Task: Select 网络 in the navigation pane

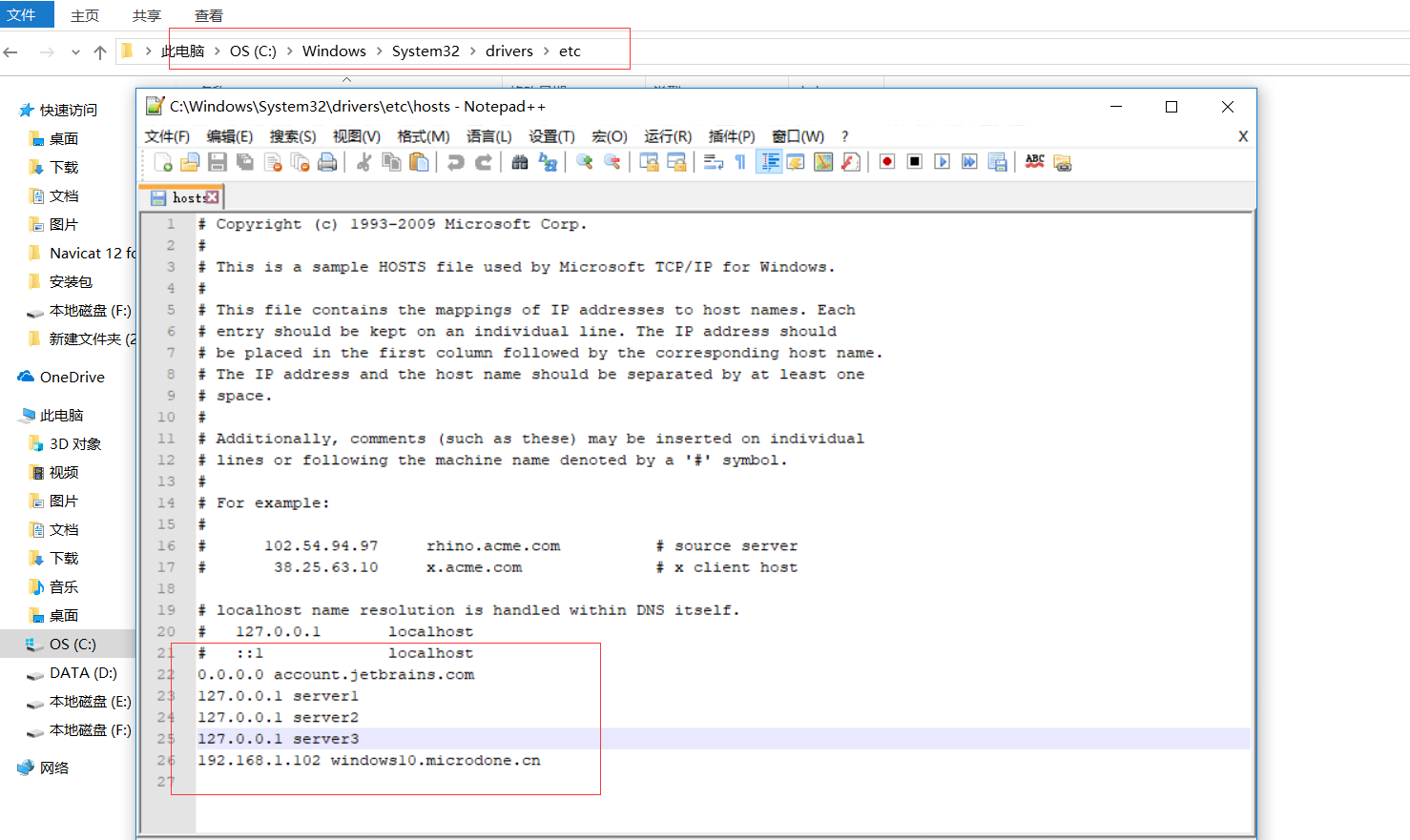Action: (x=54, y=768)
